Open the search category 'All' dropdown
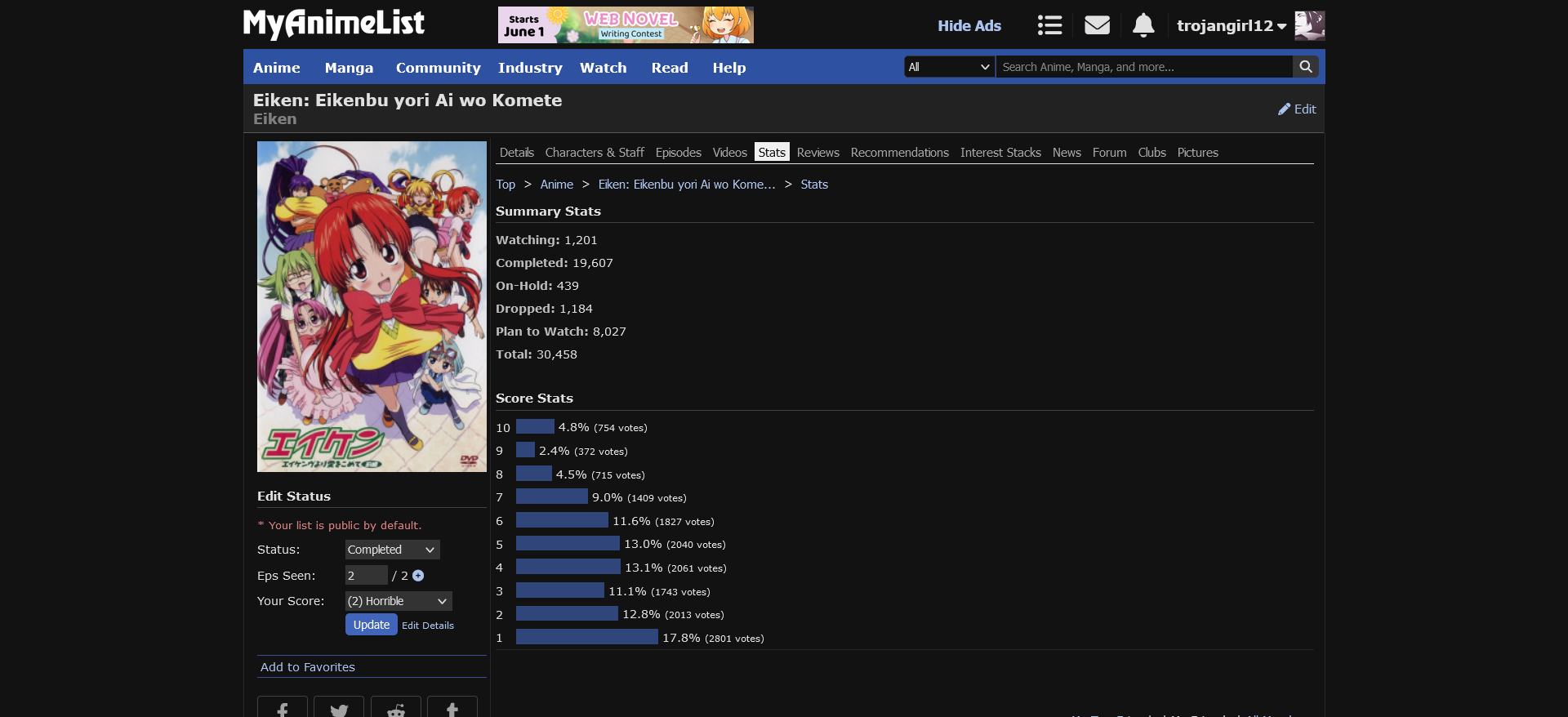 [x=949, y=67]
